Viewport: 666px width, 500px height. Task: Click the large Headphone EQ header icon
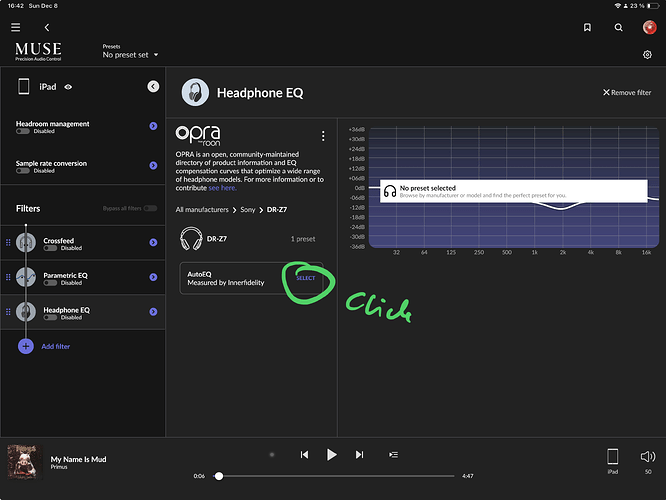click(195, 92)
